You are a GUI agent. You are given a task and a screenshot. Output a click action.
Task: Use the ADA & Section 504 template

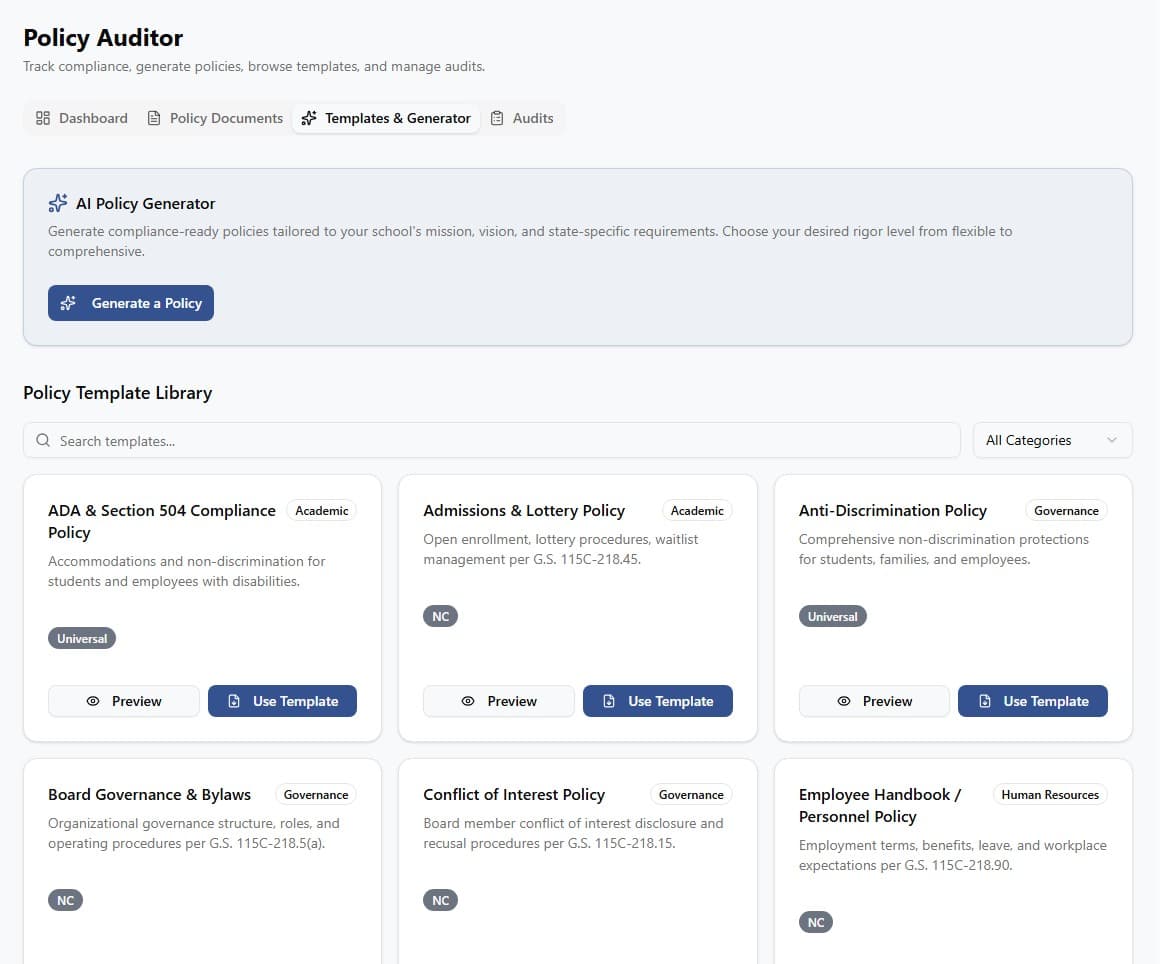pyautogui.click(x=282, y=701)
